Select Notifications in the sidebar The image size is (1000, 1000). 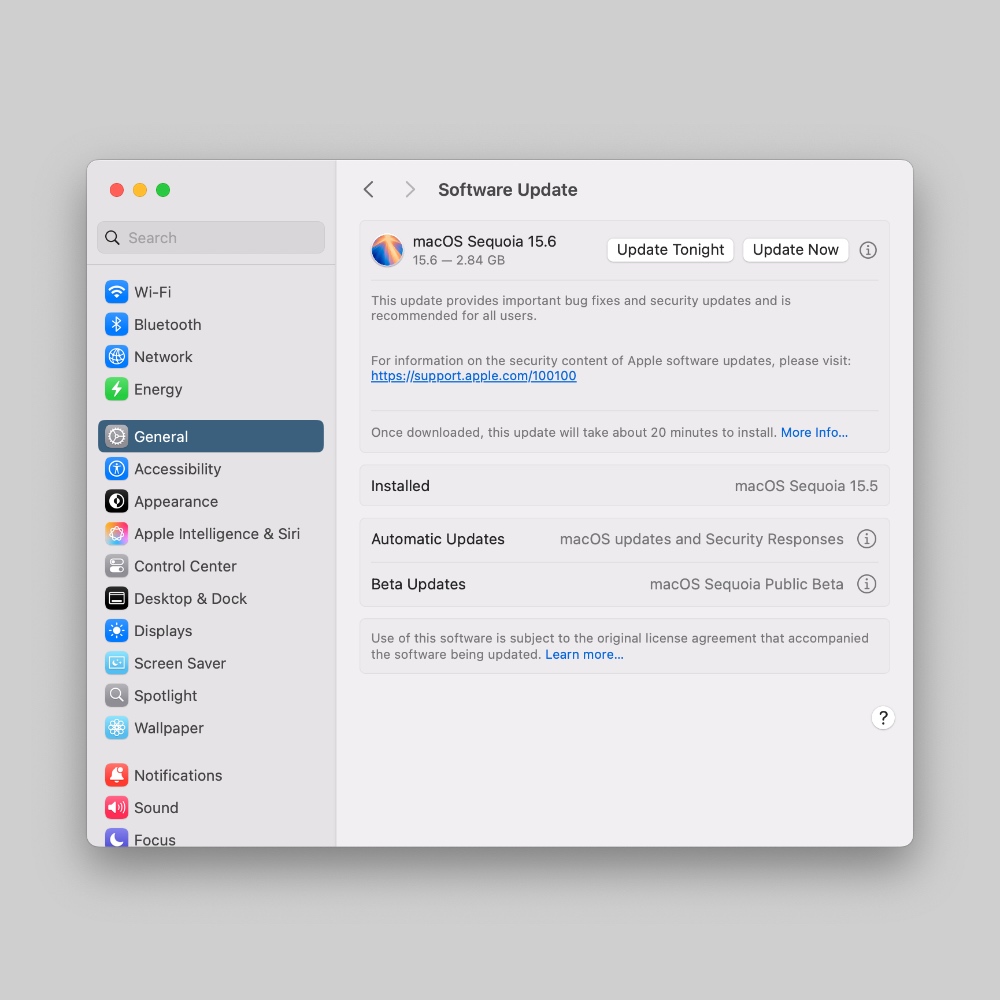tap(178, 776)
